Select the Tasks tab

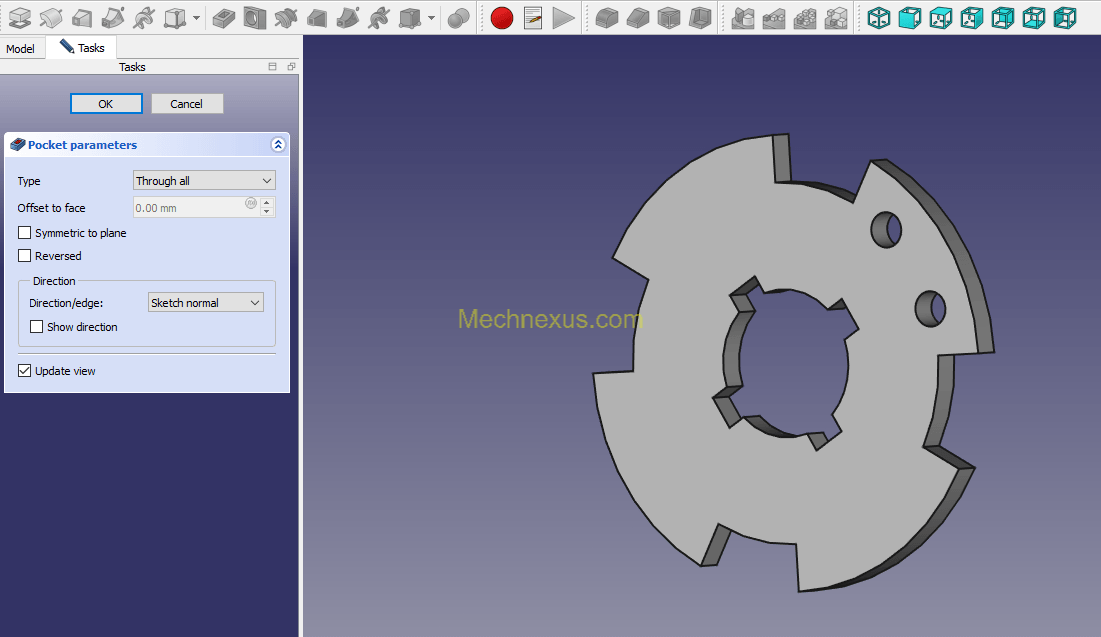82,48
